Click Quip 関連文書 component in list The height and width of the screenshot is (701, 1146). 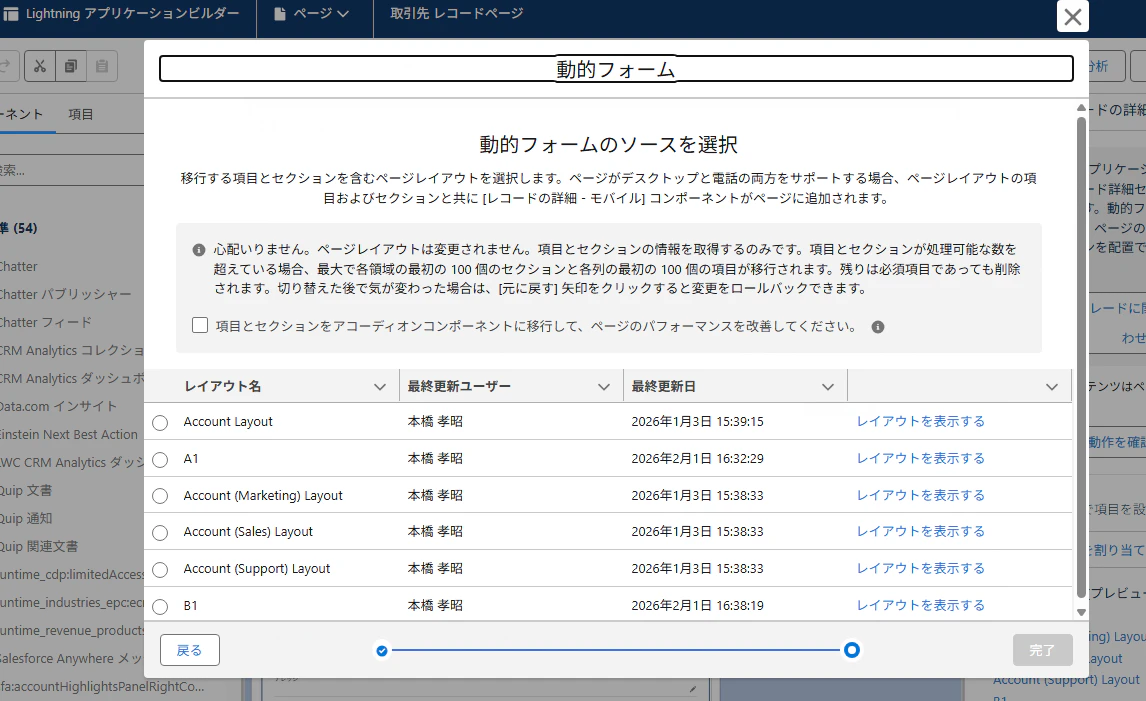tap(39, 546)
